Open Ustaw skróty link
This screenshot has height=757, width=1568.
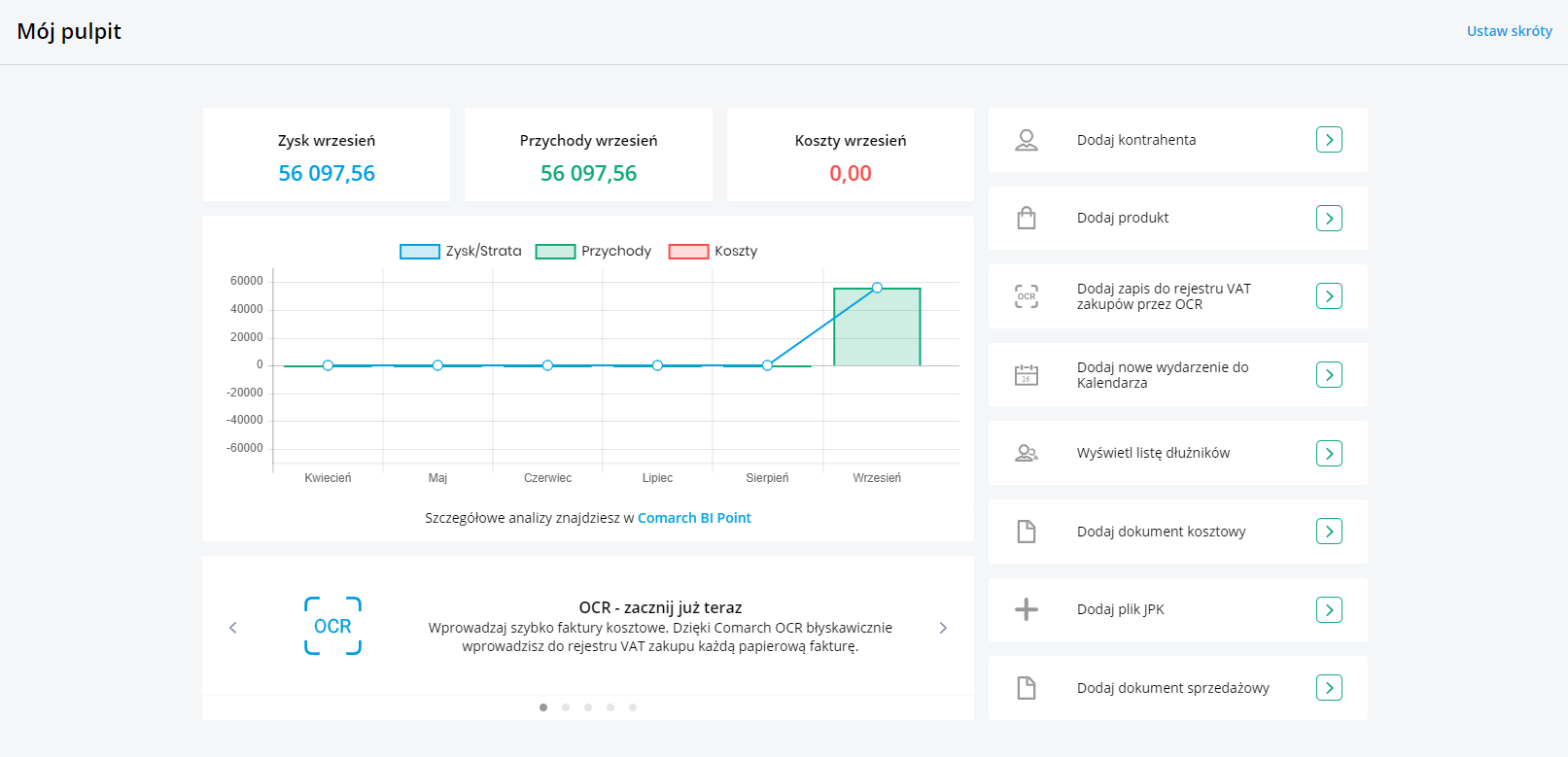1509,31
